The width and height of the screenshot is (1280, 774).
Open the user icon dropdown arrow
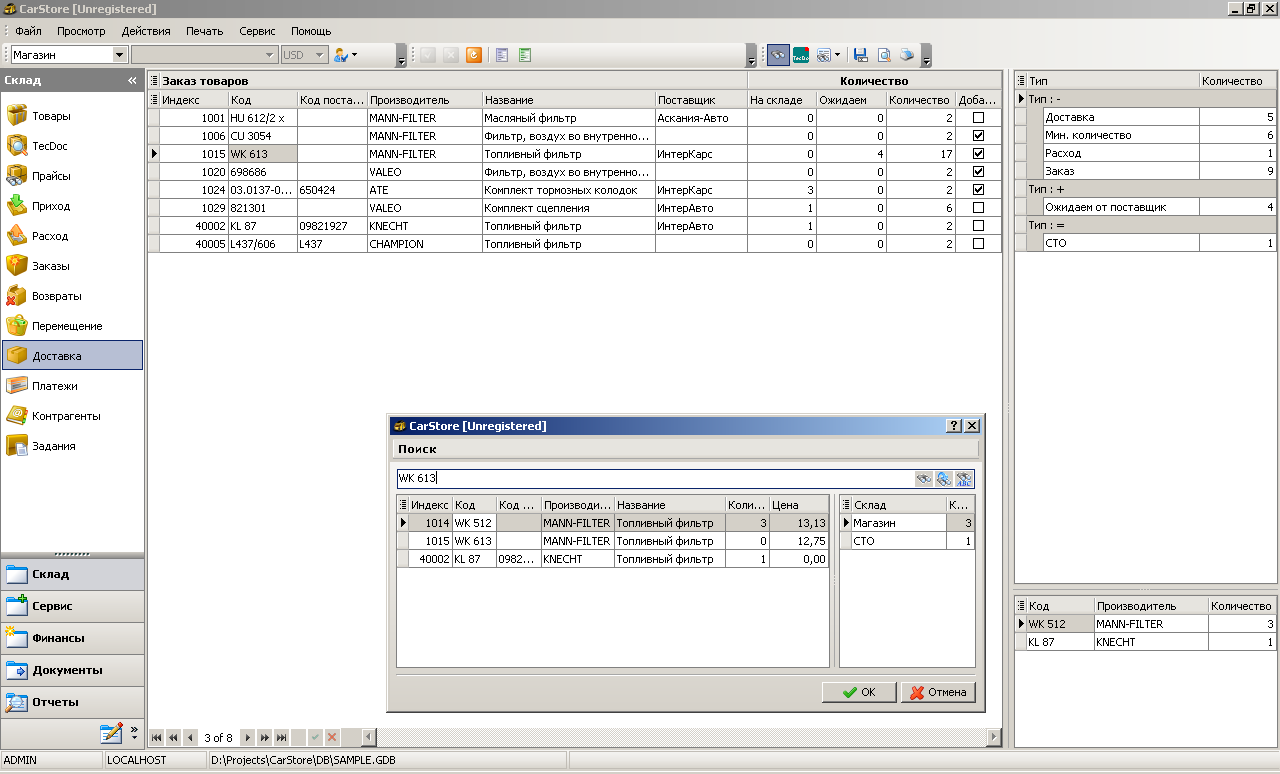pyautogui.click(x=354, y=55)
